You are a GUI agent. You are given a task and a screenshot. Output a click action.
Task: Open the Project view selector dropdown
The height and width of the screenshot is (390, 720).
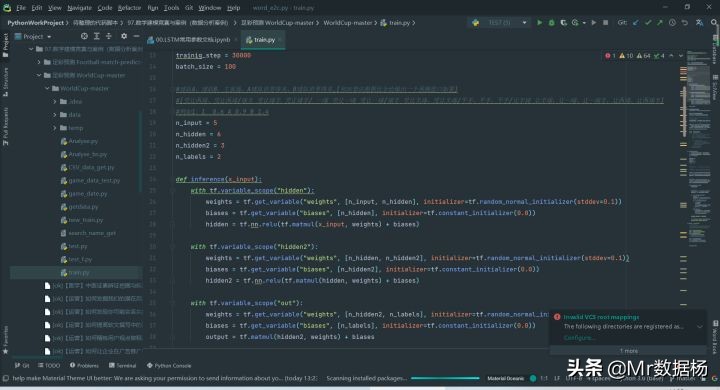[33, 36]
